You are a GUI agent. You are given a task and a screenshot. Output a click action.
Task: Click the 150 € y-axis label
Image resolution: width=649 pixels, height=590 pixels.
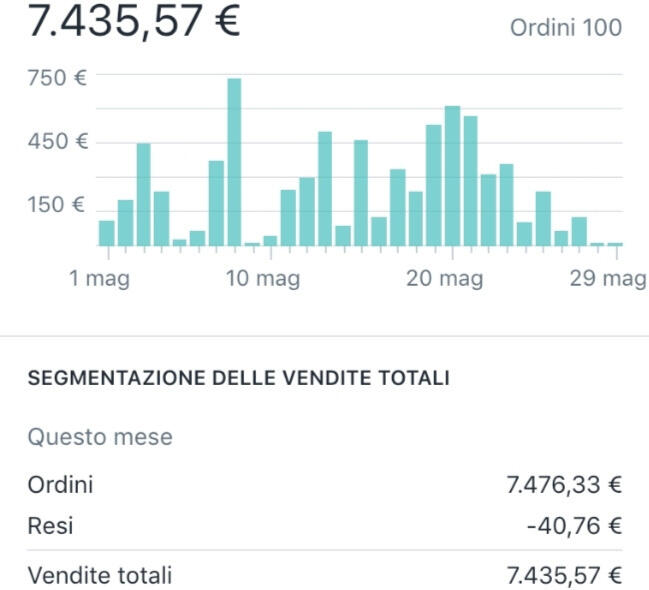56,205
